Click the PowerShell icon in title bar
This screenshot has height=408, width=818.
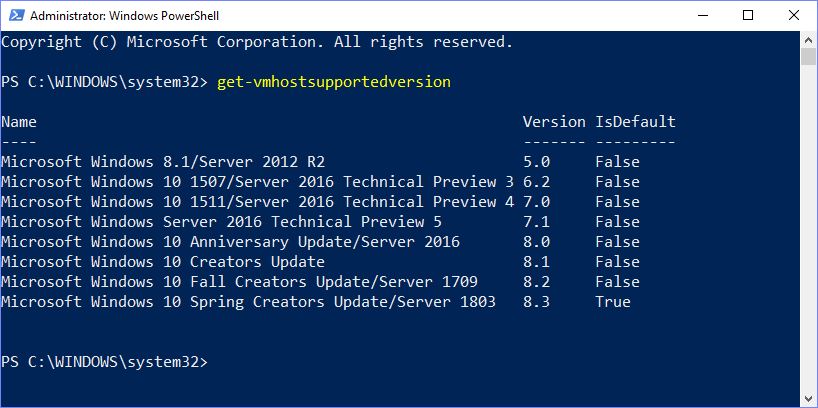pyautogui.click(x=16, y=16)
